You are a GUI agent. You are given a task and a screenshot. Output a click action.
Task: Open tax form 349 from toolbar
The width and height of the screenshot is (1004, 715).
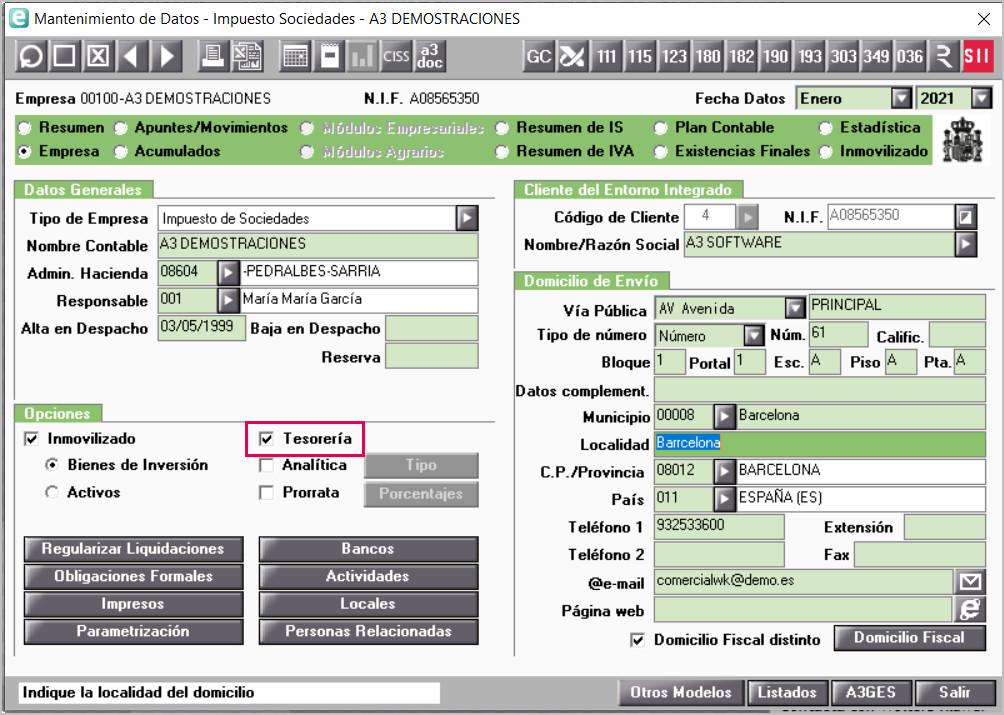tap(877, 56)
